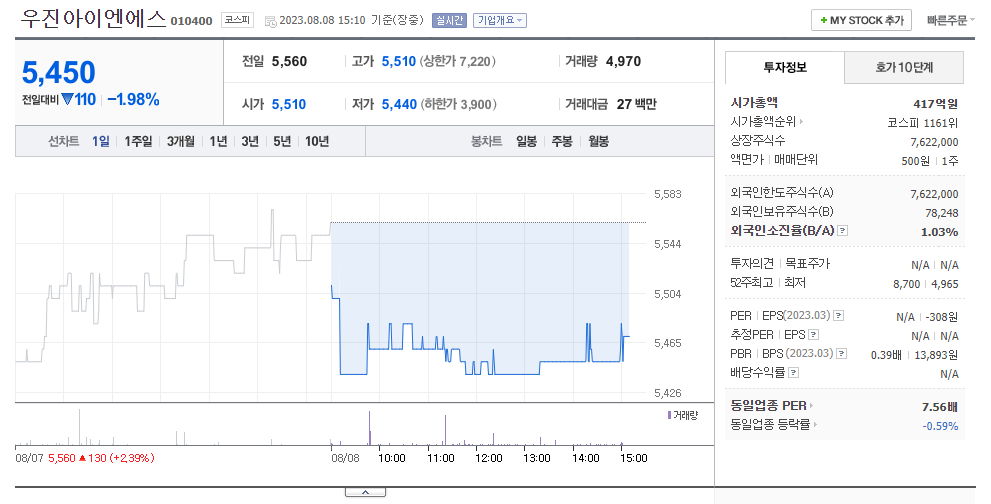The width and height of the screenshot is (991, 504).
Task: Expand the 시가총액순위 arrow link
Action: tap(801, 121)
